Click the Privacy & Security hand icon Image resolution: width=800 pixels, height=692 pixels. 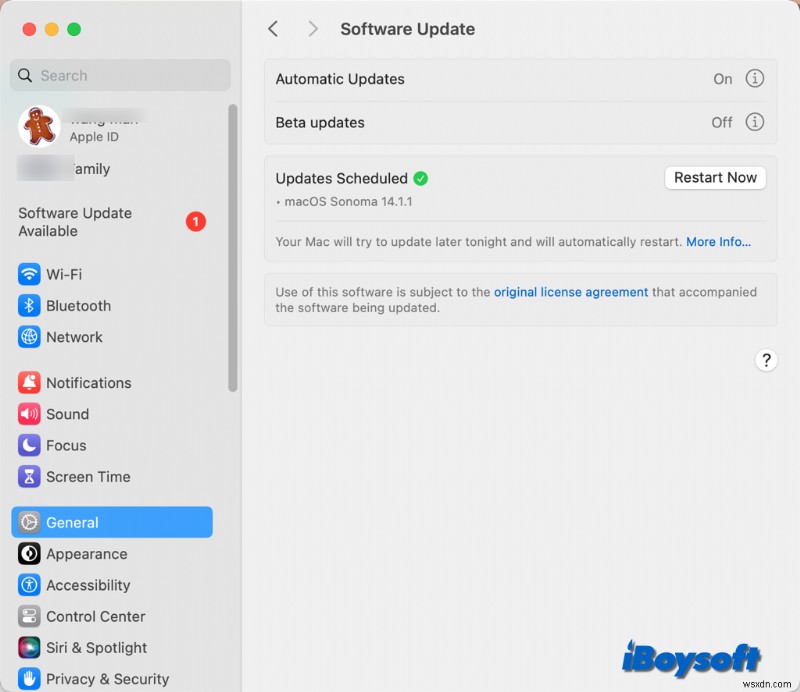click(29, 679)
